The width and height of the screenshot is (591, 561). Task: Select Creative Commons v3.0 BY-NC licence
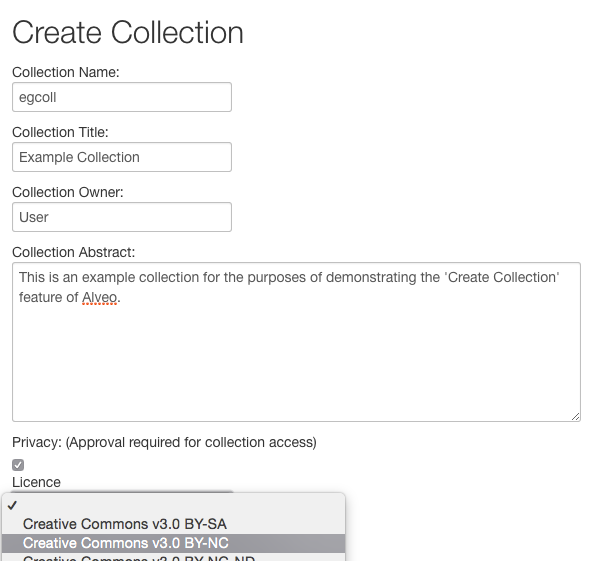(x=173, y=543)
